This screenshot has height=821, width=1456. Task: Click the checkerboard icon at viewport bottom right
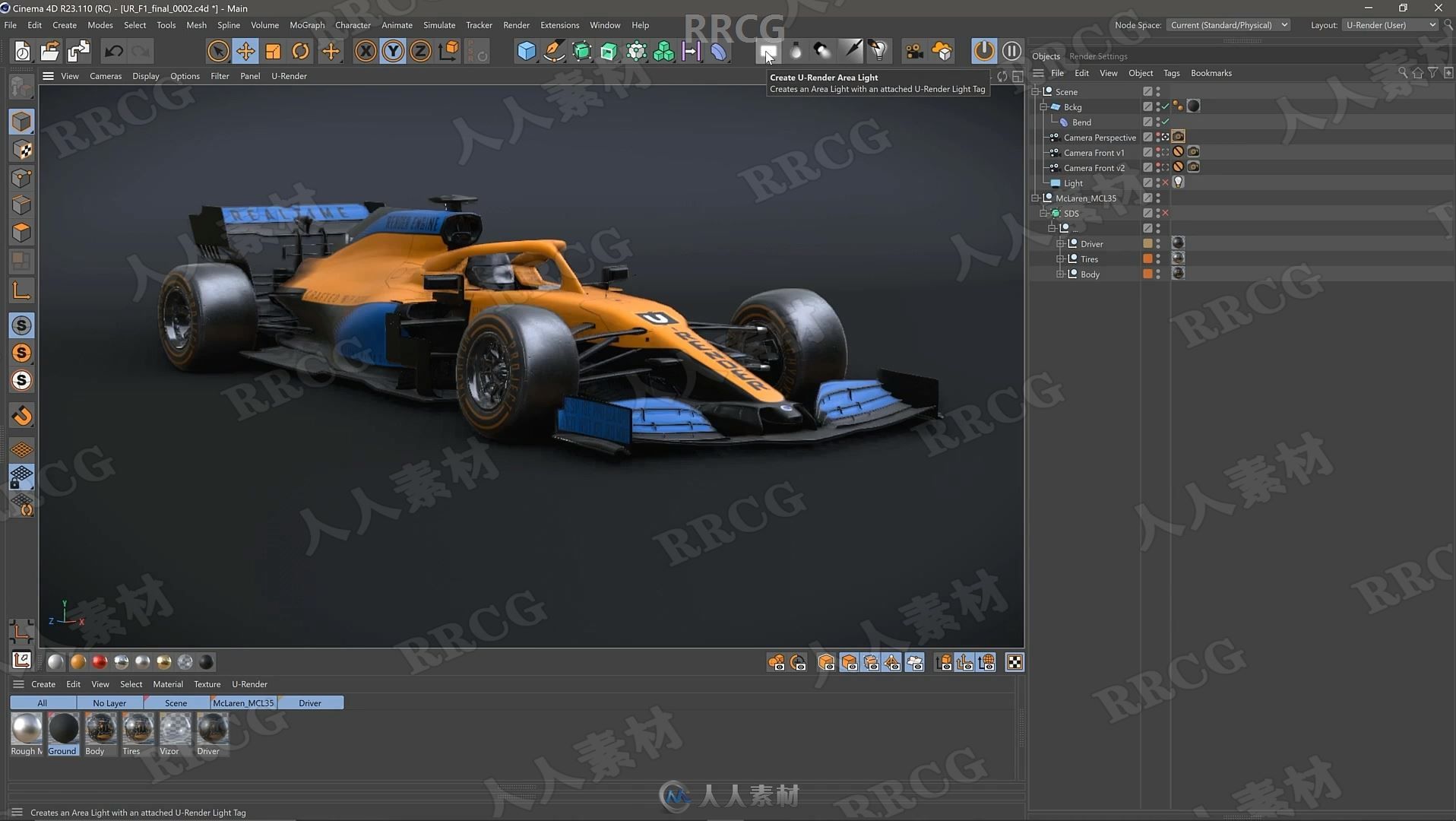click(1014, 662)
